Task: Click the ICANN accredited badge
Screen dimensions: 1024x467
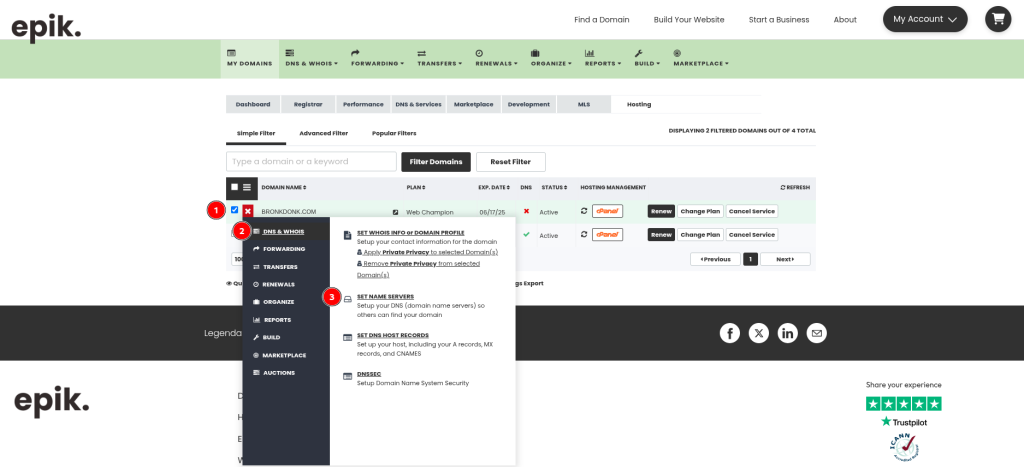Action: [x=904, y=446]
